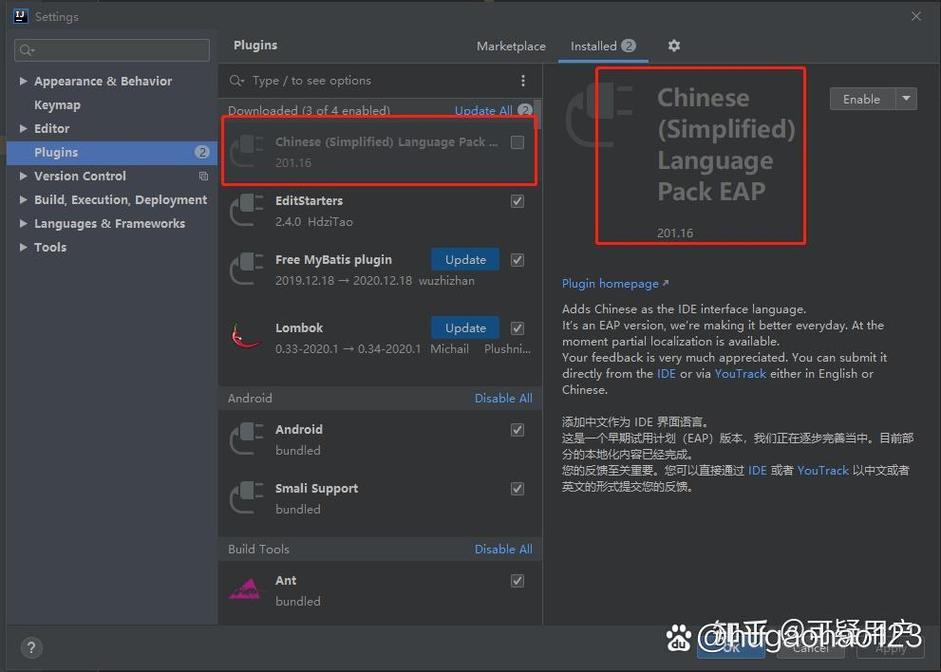Disable the Lombok plugin checkbox

pyautogui.click(x=517, y=329)
